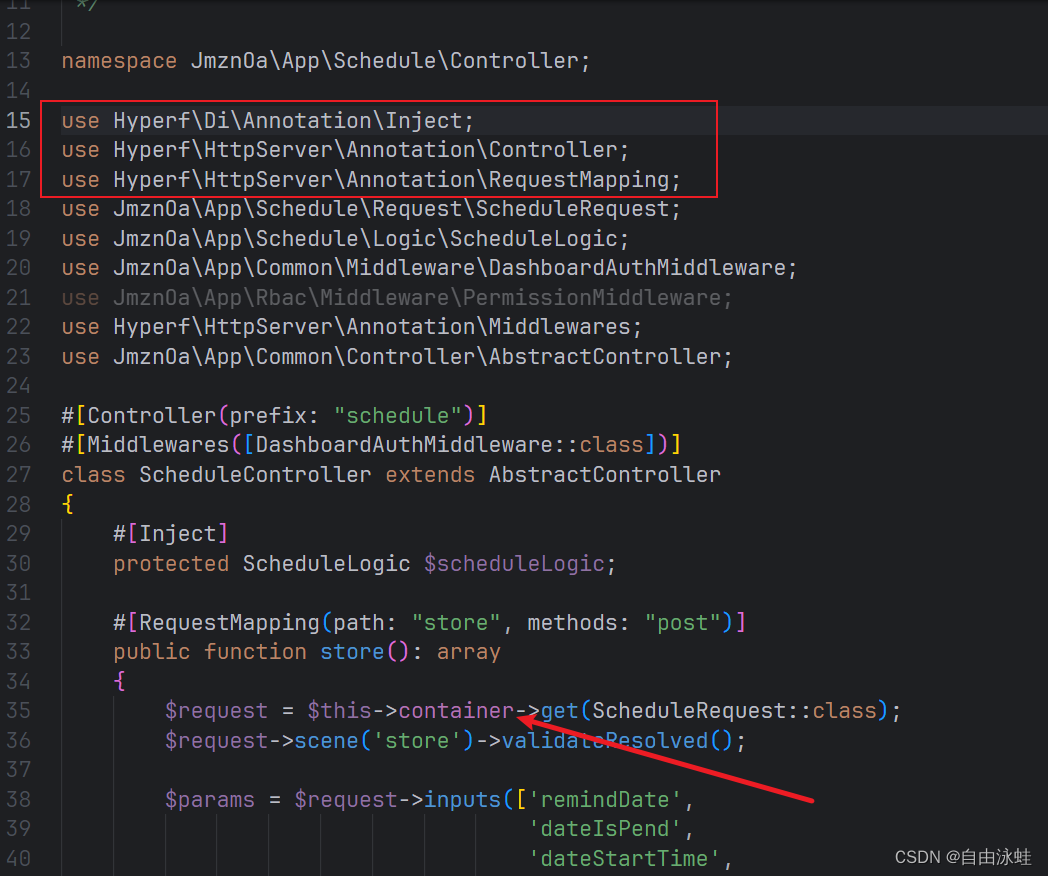Select the ScheduleController class name
The width and height of the screenshot is (1048, 876).
click(x=255, y=474)
